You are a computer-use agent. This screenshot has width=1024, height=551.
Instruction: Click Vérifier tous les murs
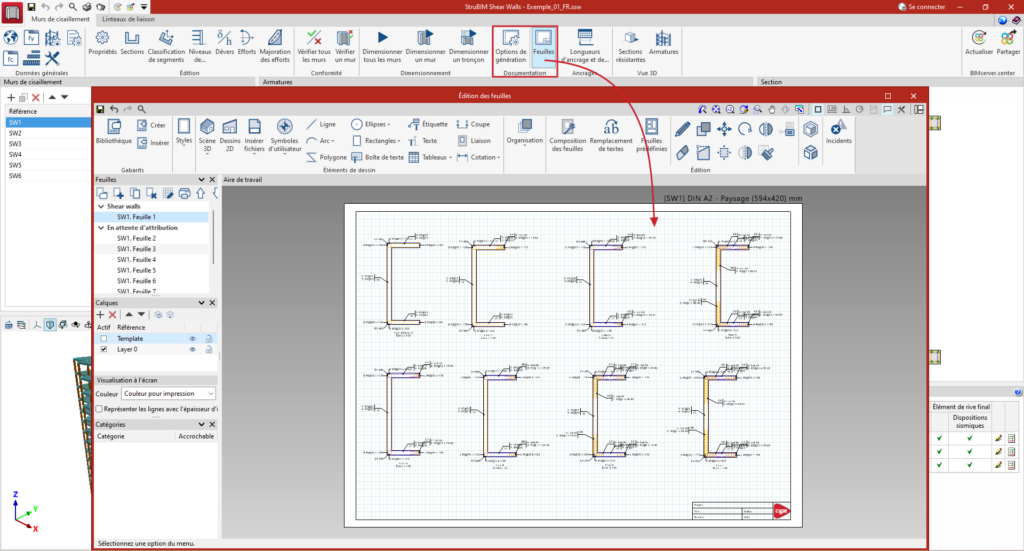314,46
